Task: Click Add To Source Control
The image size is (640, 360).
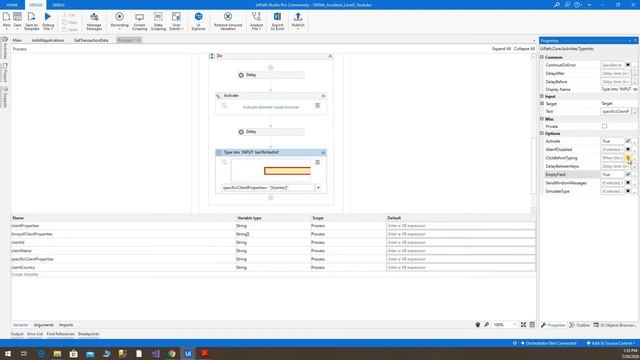Action: coord(610,343)
